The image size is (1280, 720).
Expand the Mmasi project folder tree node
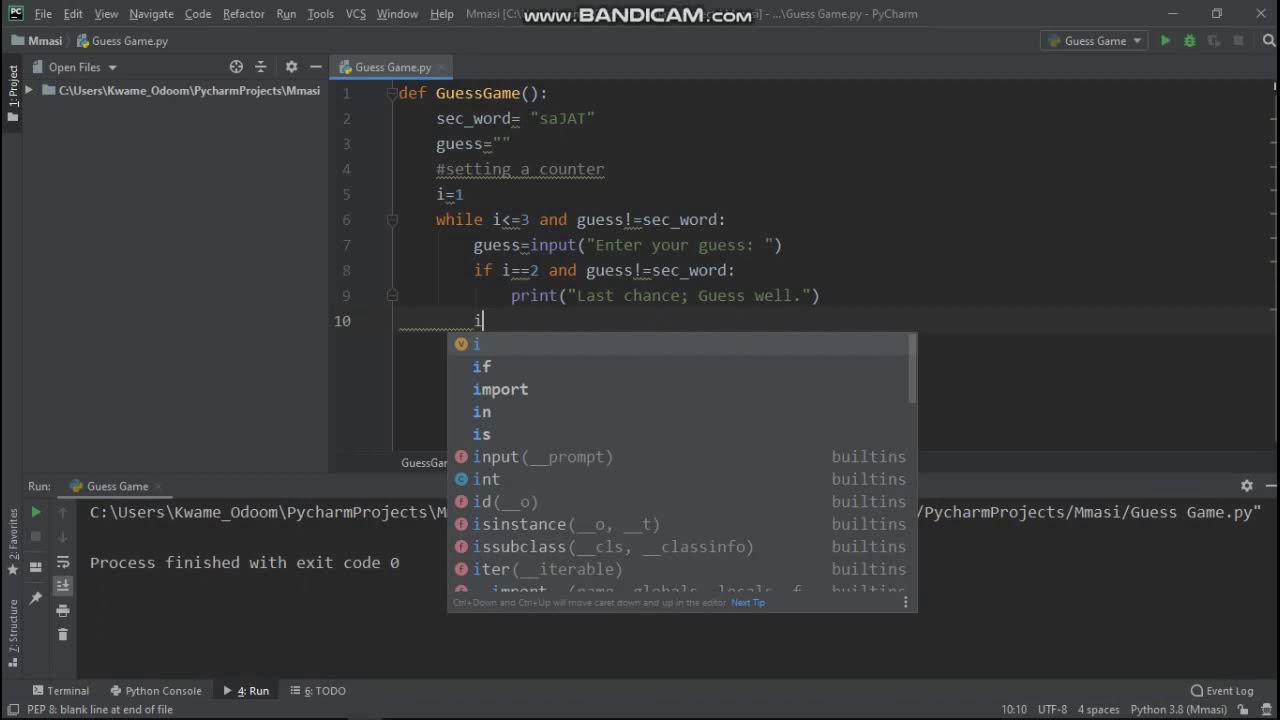click(29, 90)
